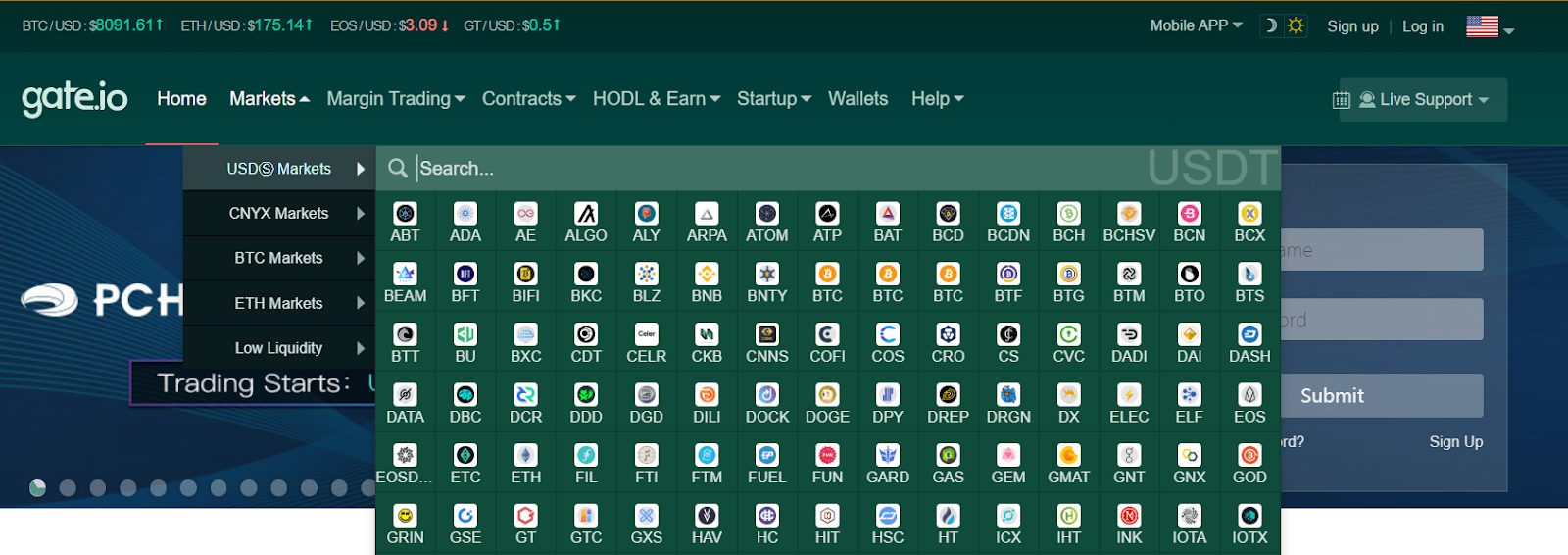Open ETH Markets submenu
Screen dimensions: 1568x555
(x=279, y=303)
